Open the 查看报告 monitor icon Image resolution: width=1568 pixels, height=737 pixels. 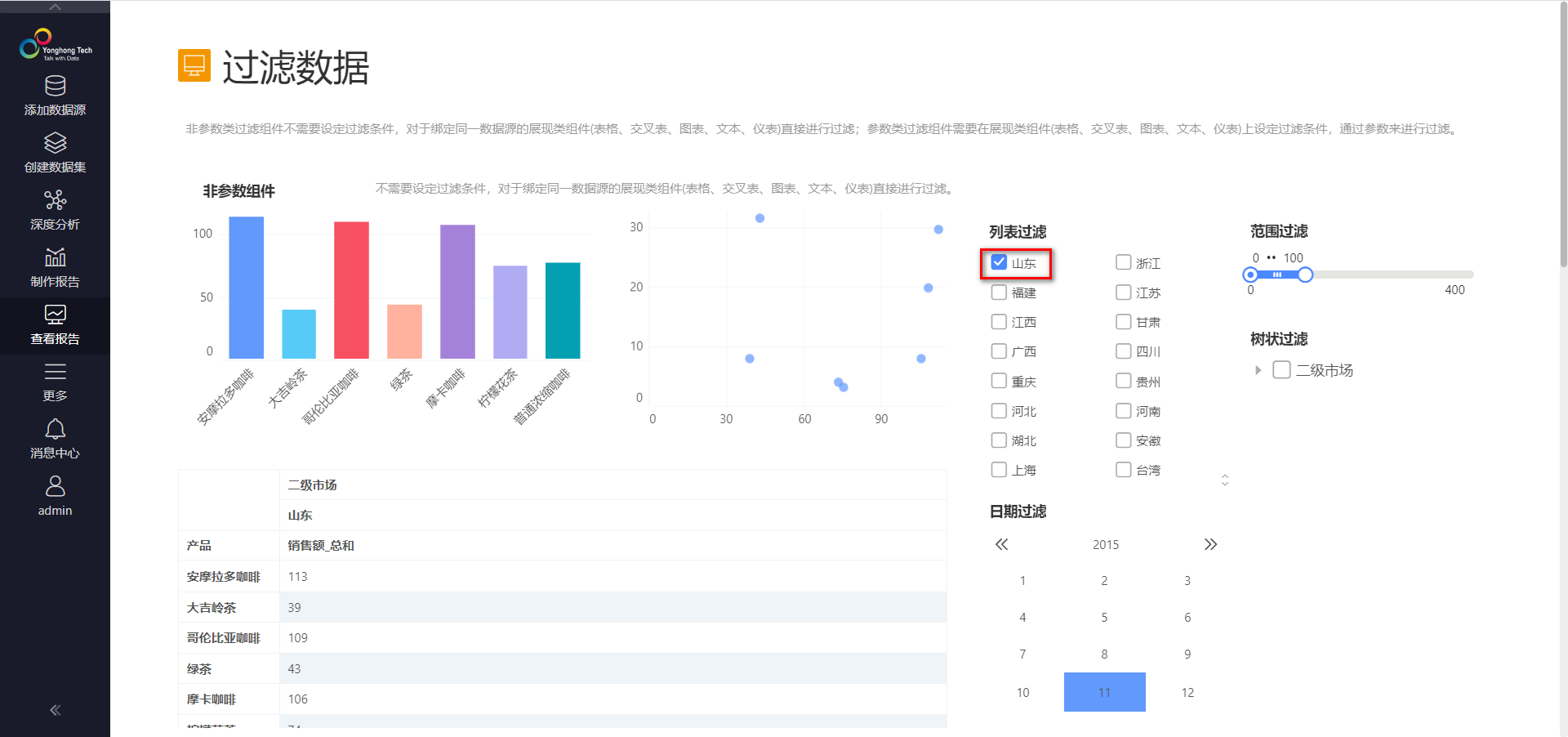coord(55,315)
